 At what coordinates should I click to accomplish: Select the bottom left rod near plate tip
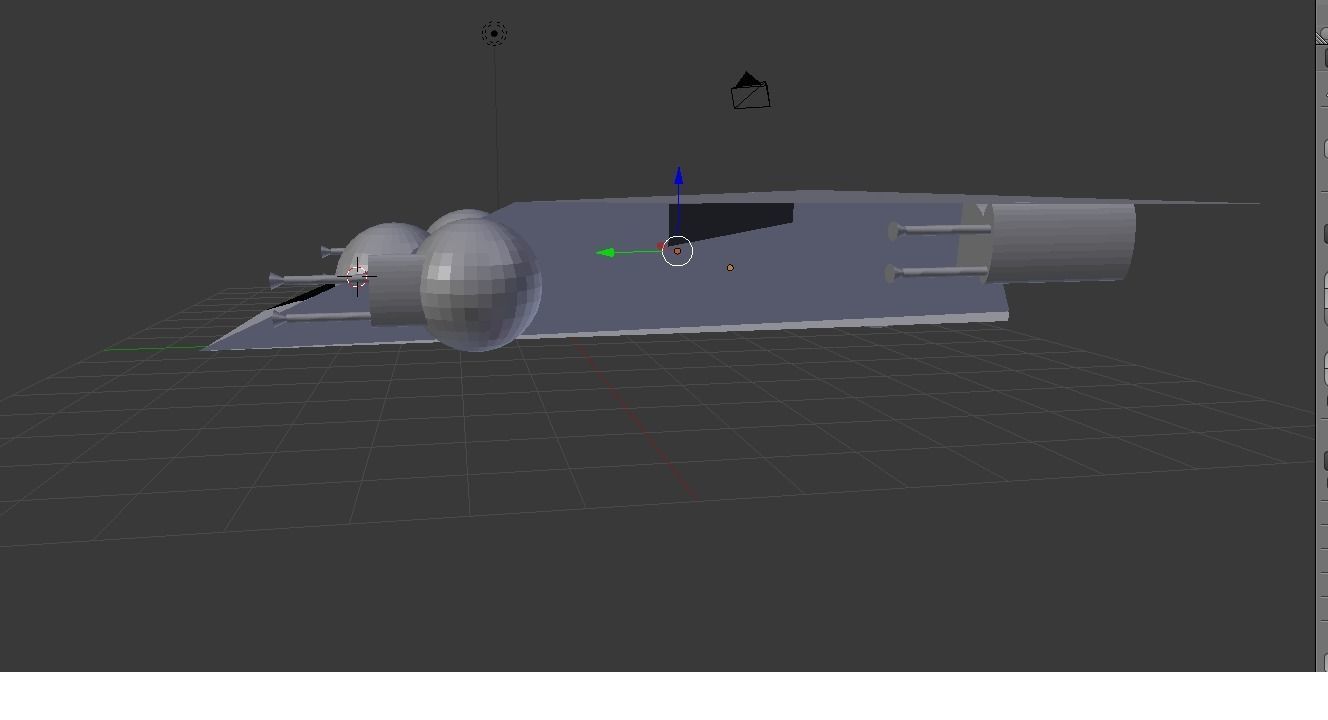[x=321, y=316]
